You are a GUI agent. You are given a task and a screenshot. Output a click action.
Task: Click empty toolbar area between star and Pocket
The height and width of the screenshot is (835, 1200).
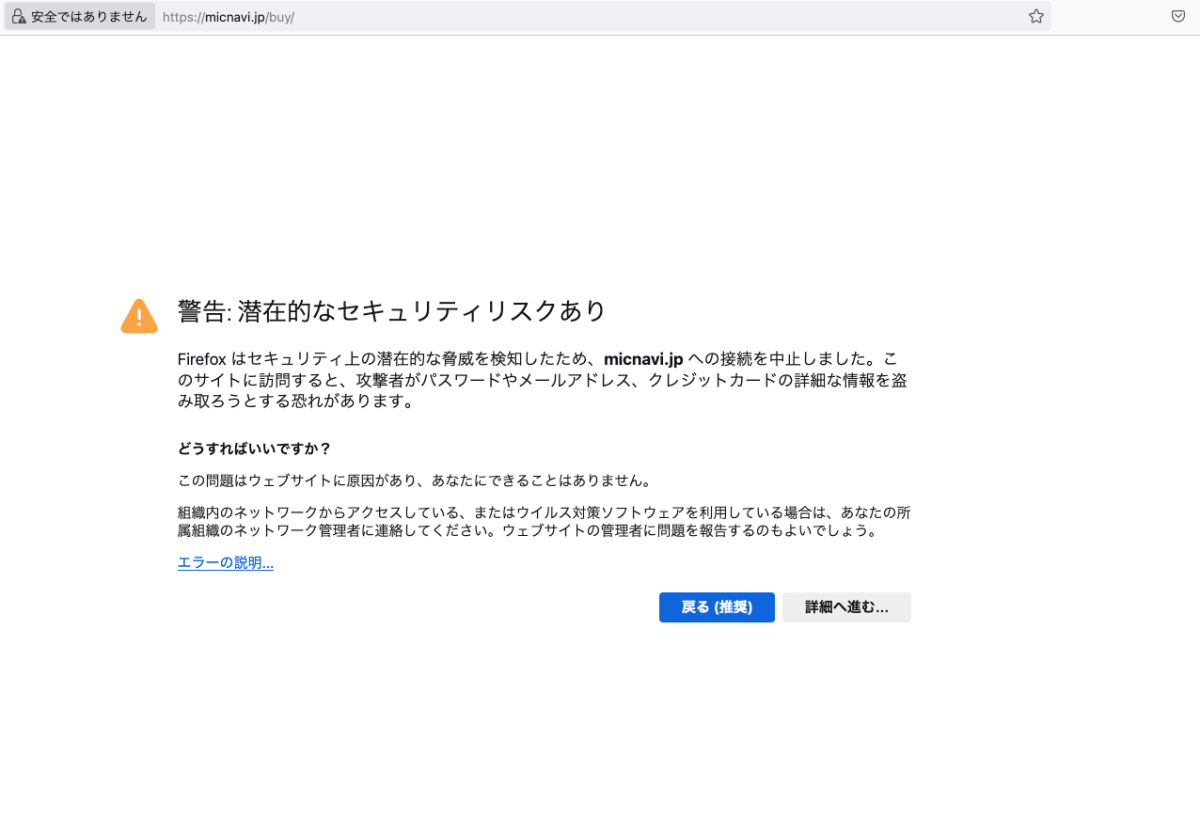tap(1110, 17)
